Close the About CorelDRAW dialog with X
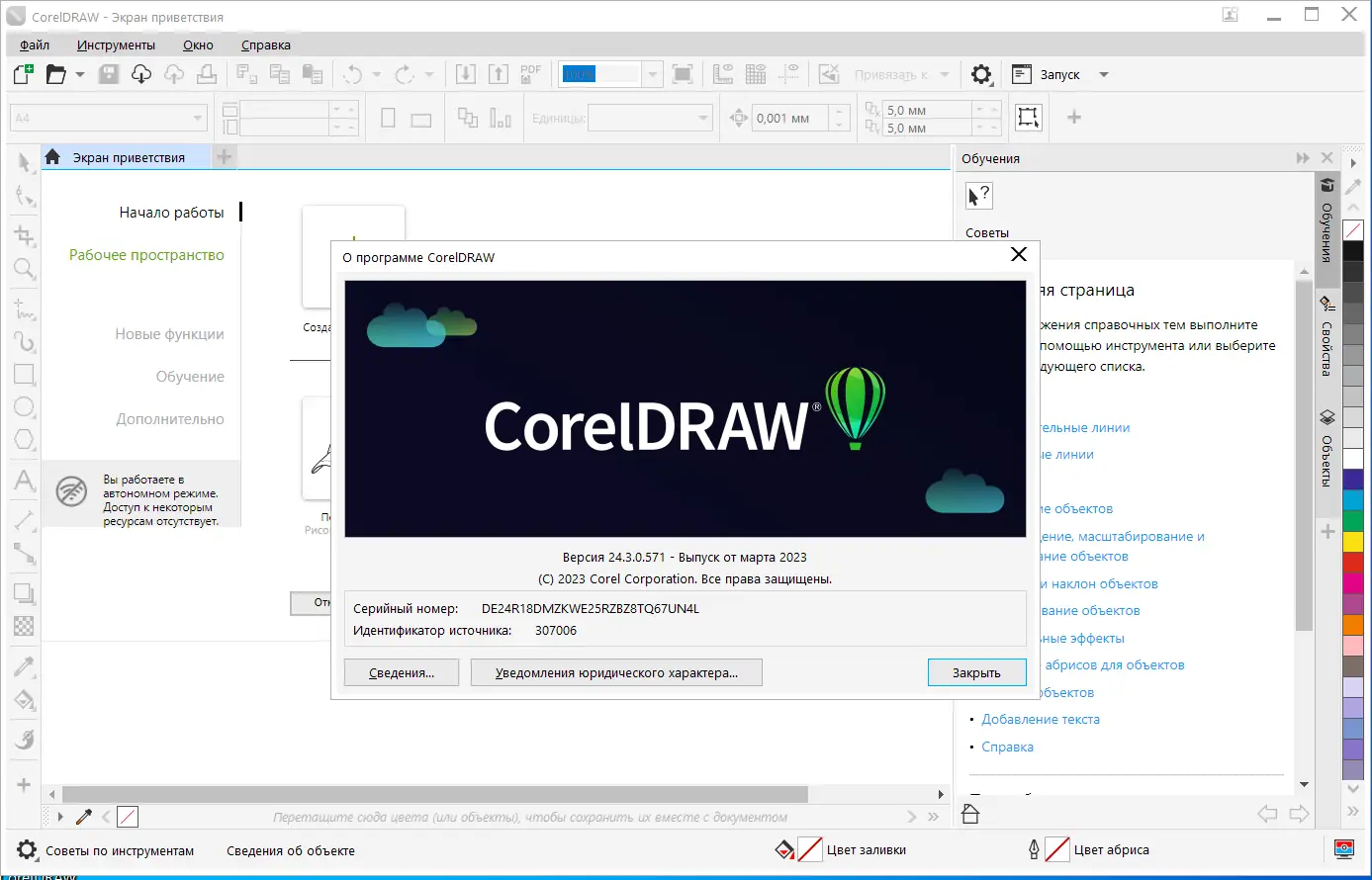The image size is (1372, 880). (1019, 255)
